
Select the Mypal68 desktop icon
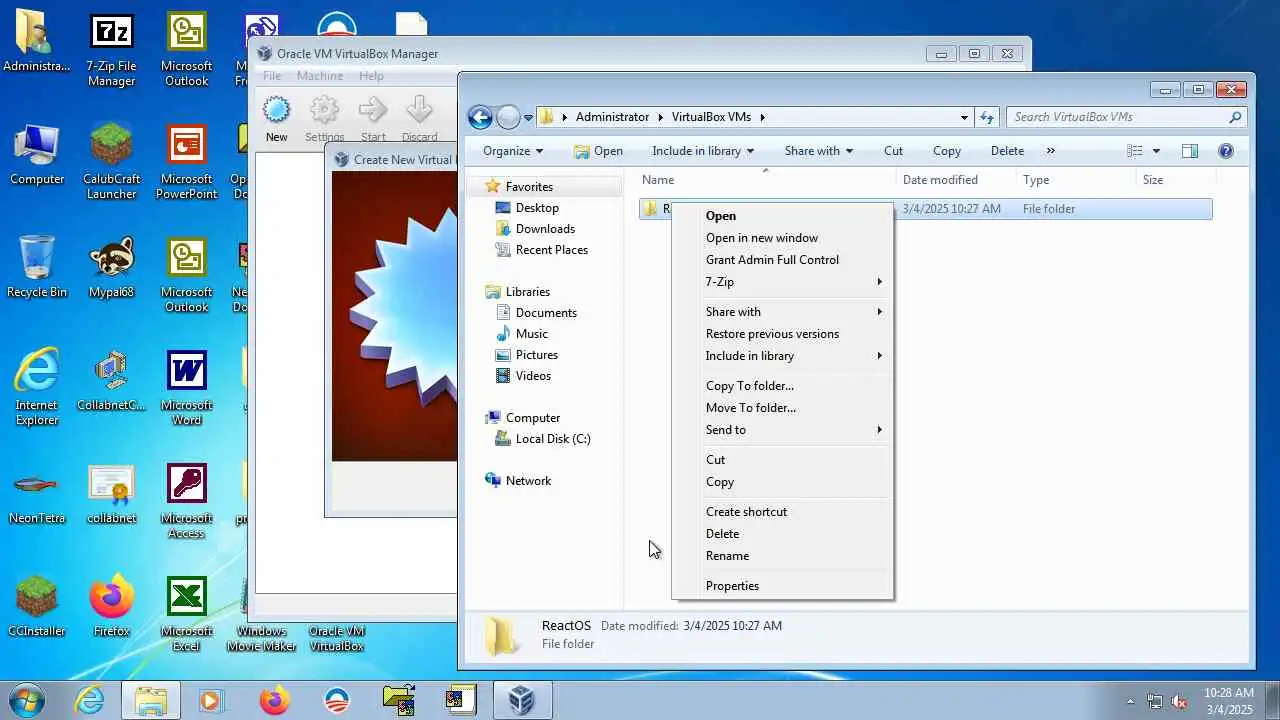[x=111, y=268]
